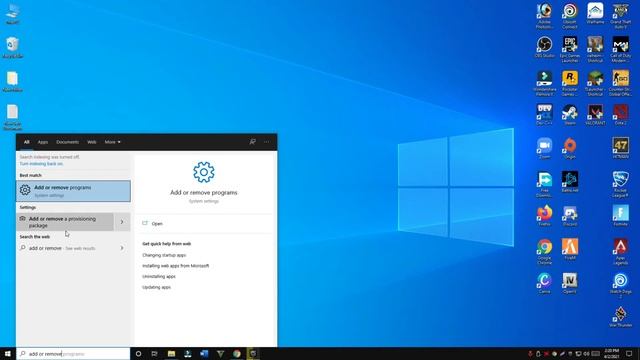Viewport: 640px width, 360px height.
Task: Open Updating apps help link
Action: pos(156,287)
